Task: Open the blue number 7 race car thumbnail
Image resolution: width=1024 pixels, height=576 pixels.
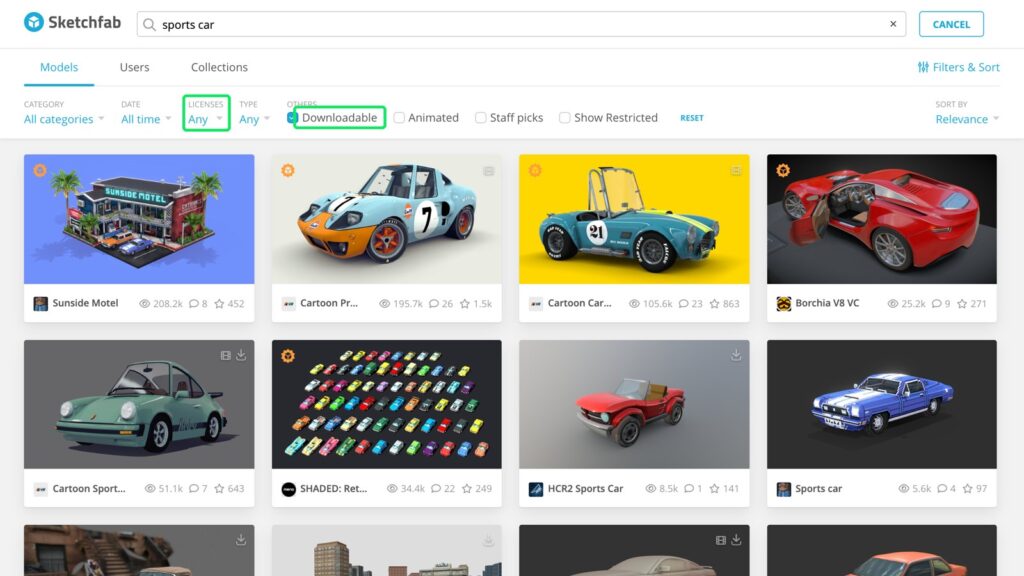Action: 387,219
